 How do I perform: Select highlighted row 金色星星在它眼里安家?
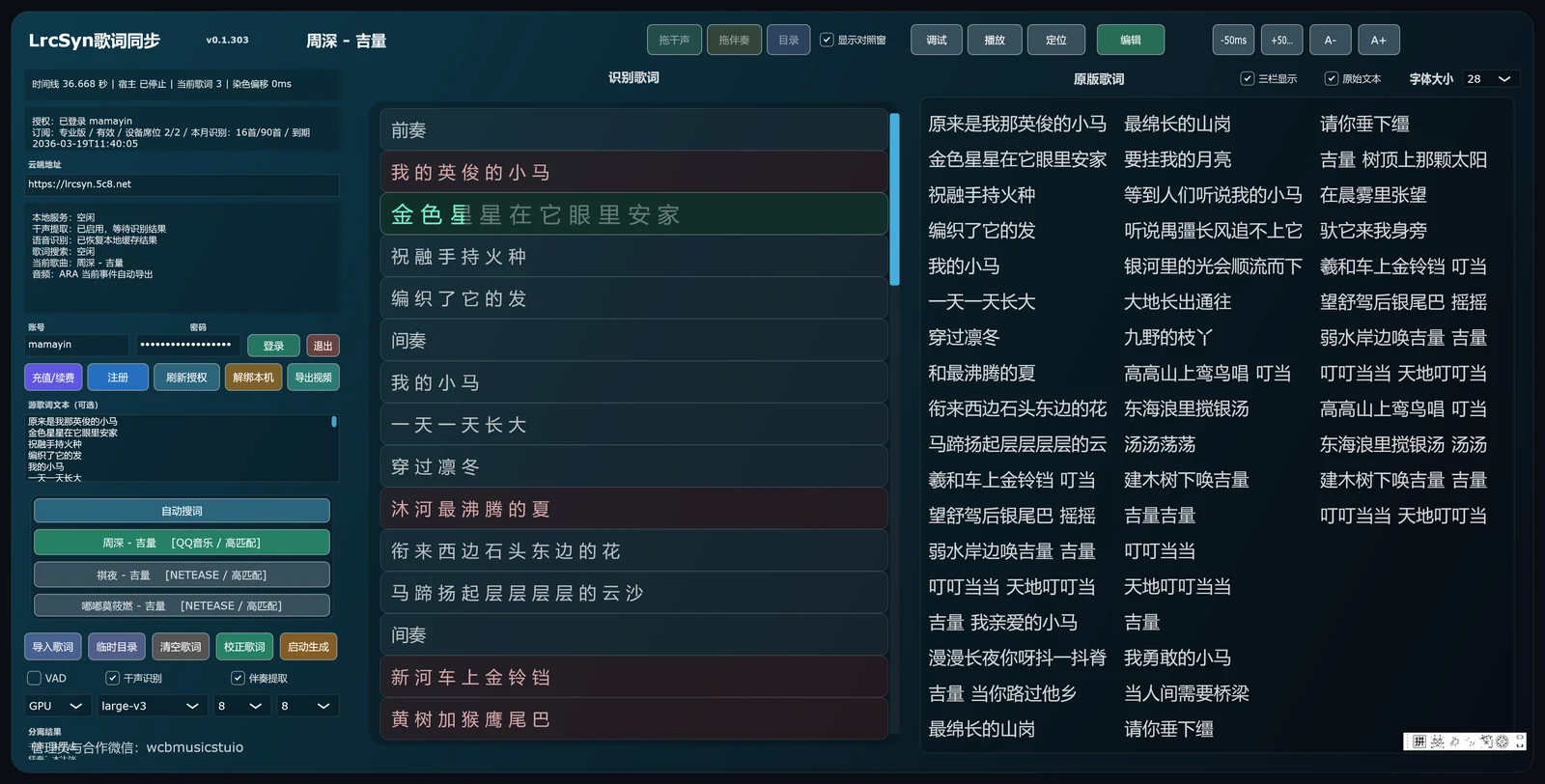pyautogui.click(x=633, y=214)
